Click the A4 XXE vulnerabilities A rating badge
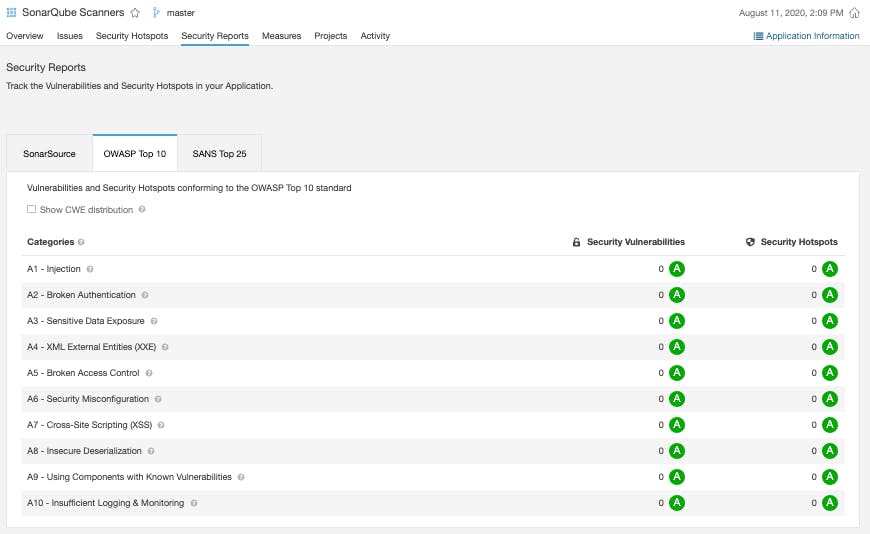The image size is (870, 534). click(x=677, y=347)
